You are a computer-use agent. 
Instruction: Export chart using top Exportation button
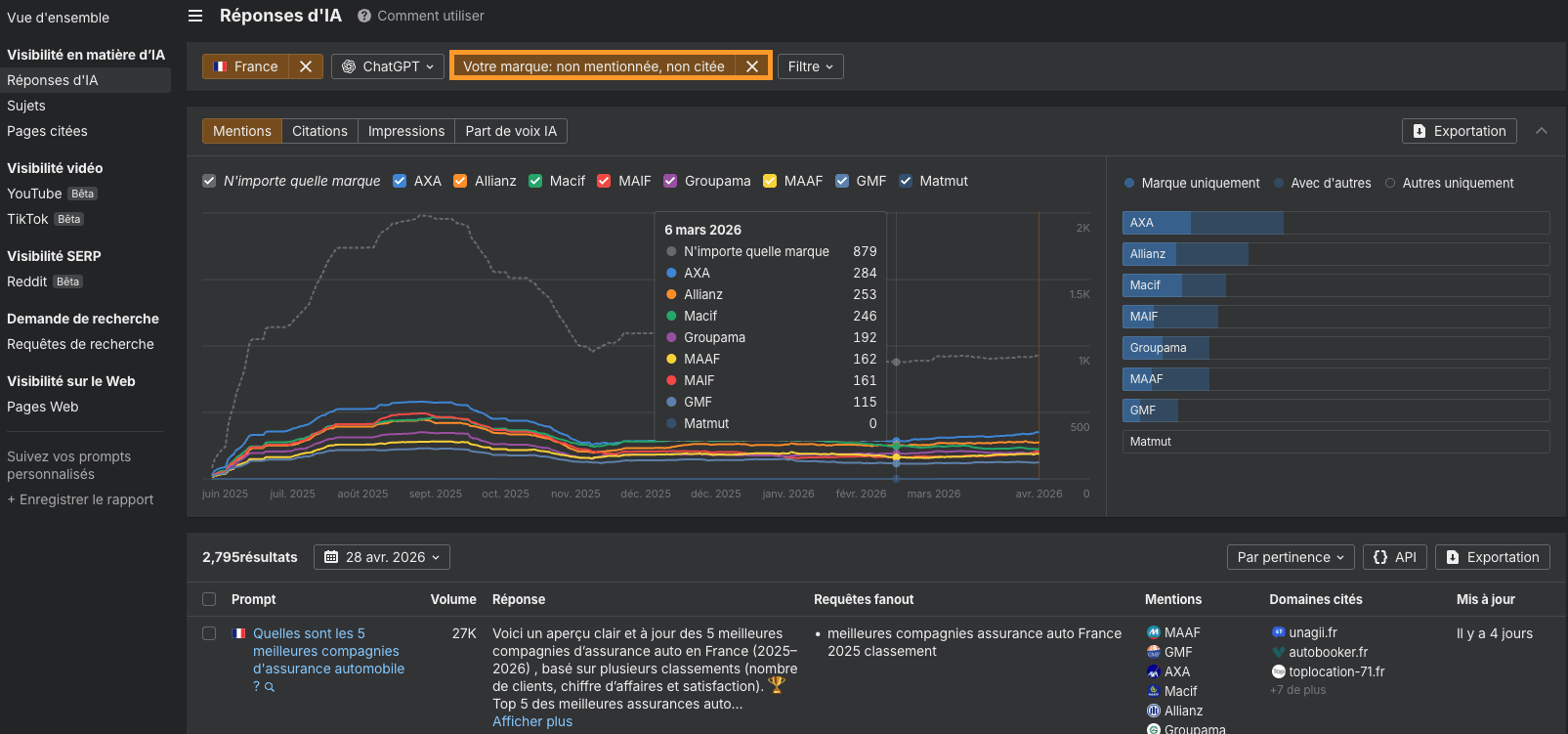(x=1459, y=131)
